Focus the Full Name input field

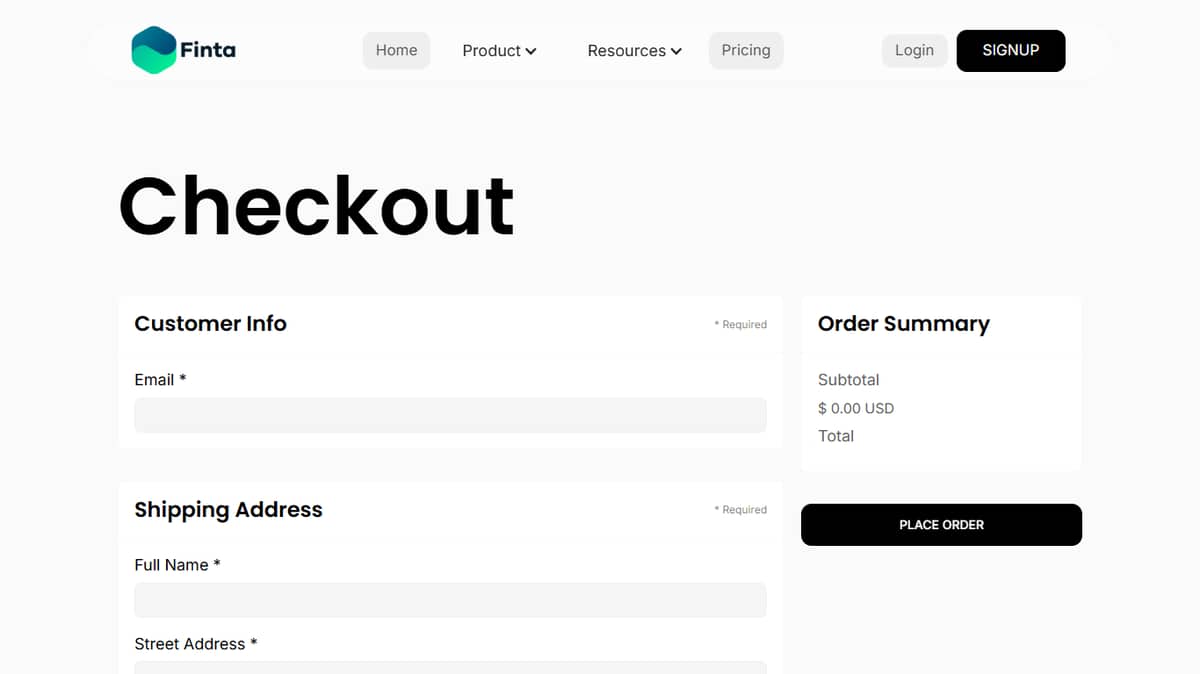[x=450, y=600]
